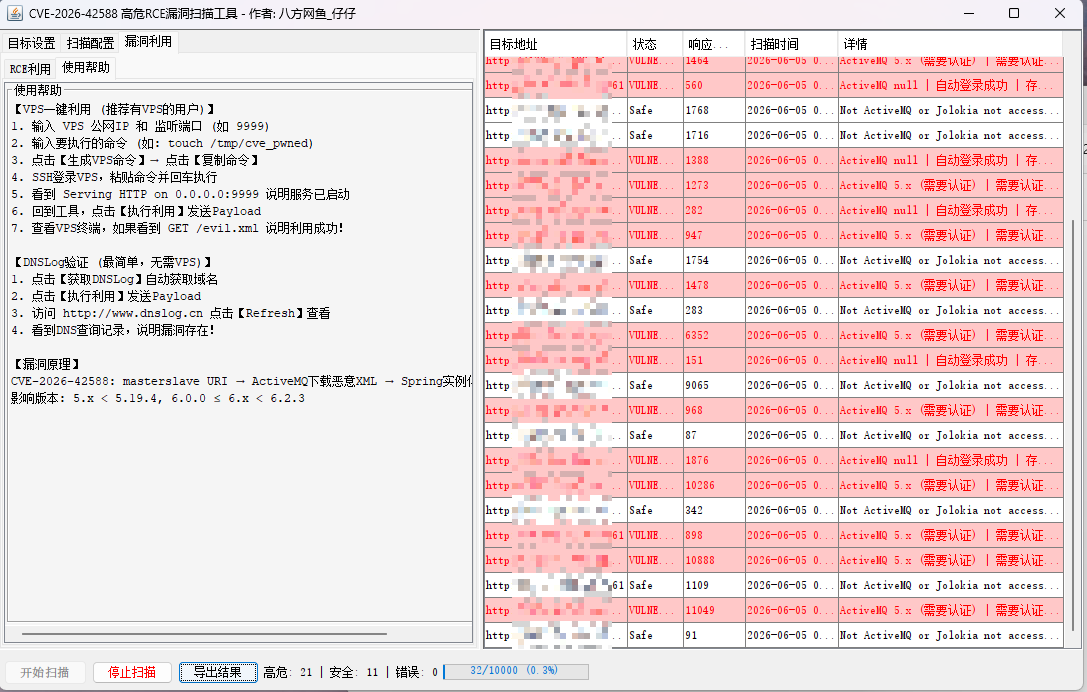This screenshot has height=692, width=1087.
Task: Click VULNE status in the 898 response row
Action: [x=655, y=535]
